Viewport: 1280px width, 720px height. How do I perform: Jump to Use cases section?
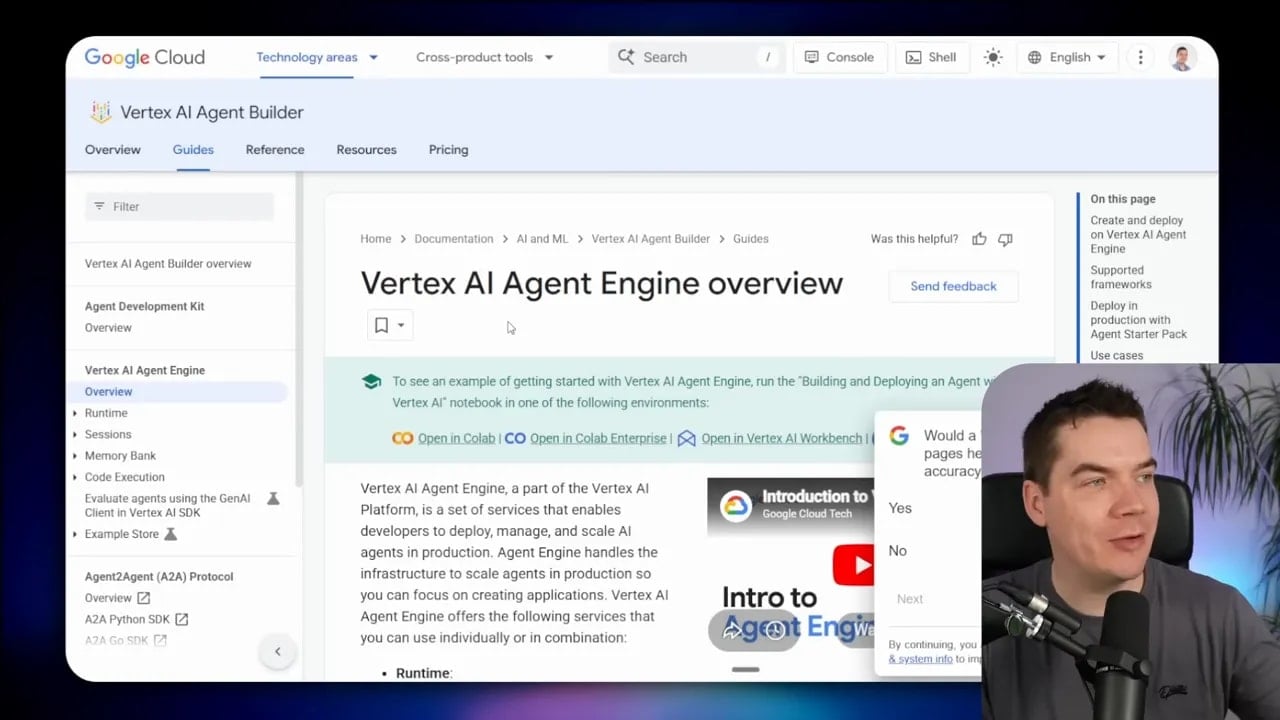tap(1116, 356)
